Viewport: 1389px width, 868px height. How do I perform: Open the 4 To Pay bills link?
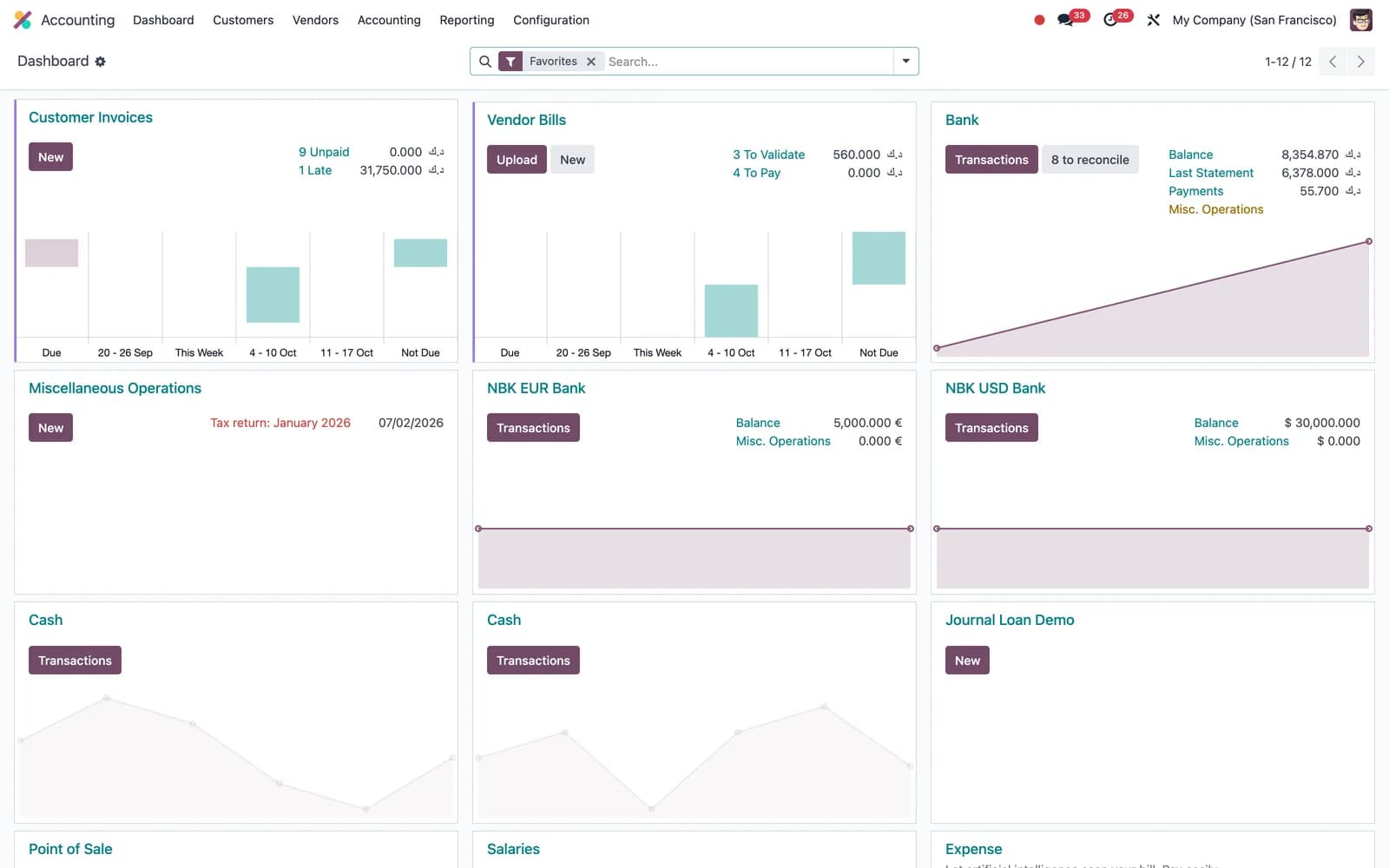[756, 173]
